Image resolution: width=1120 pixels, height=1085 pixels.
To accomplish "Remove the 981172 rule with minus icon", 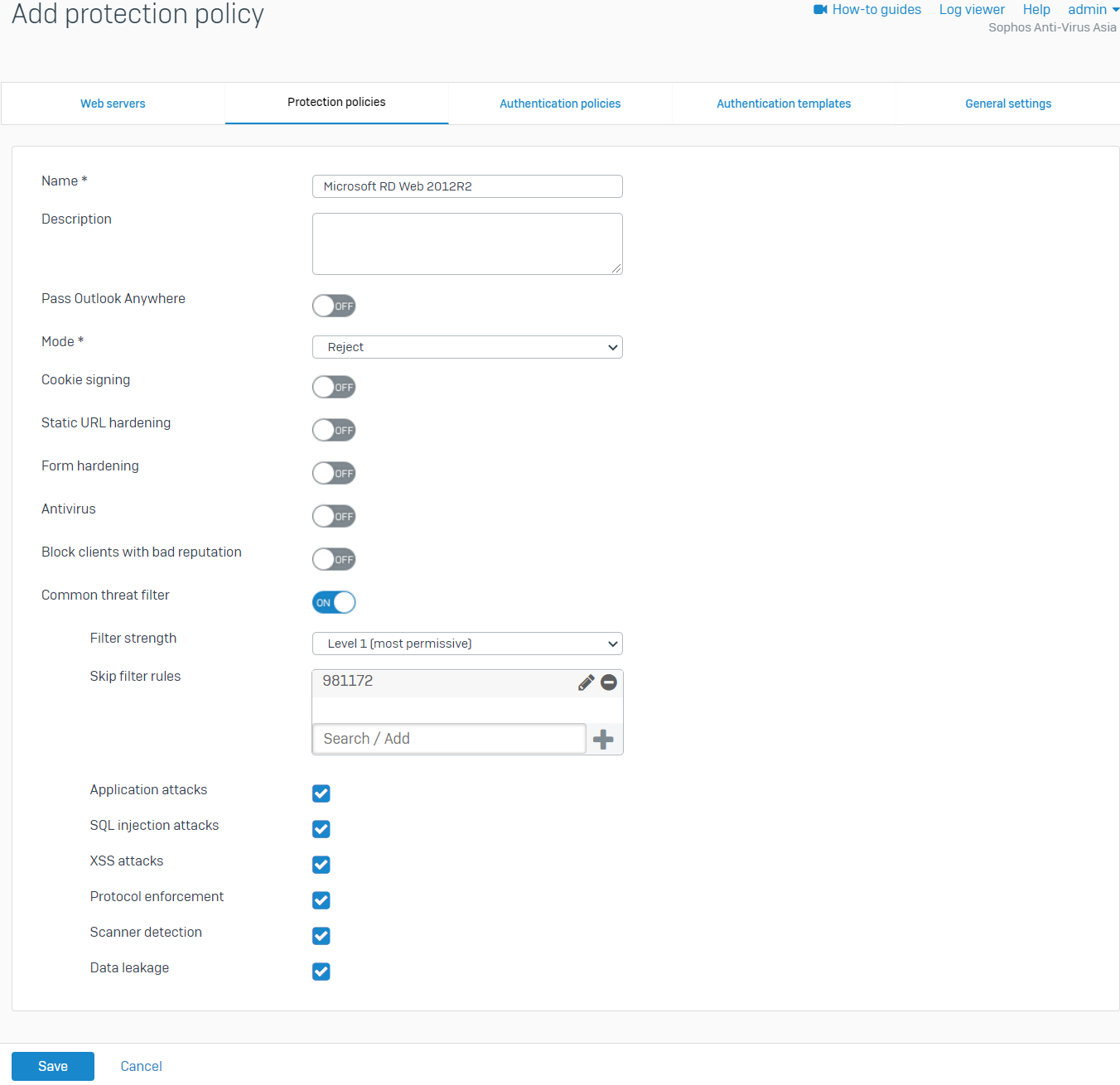I will (x=608, y=682).
